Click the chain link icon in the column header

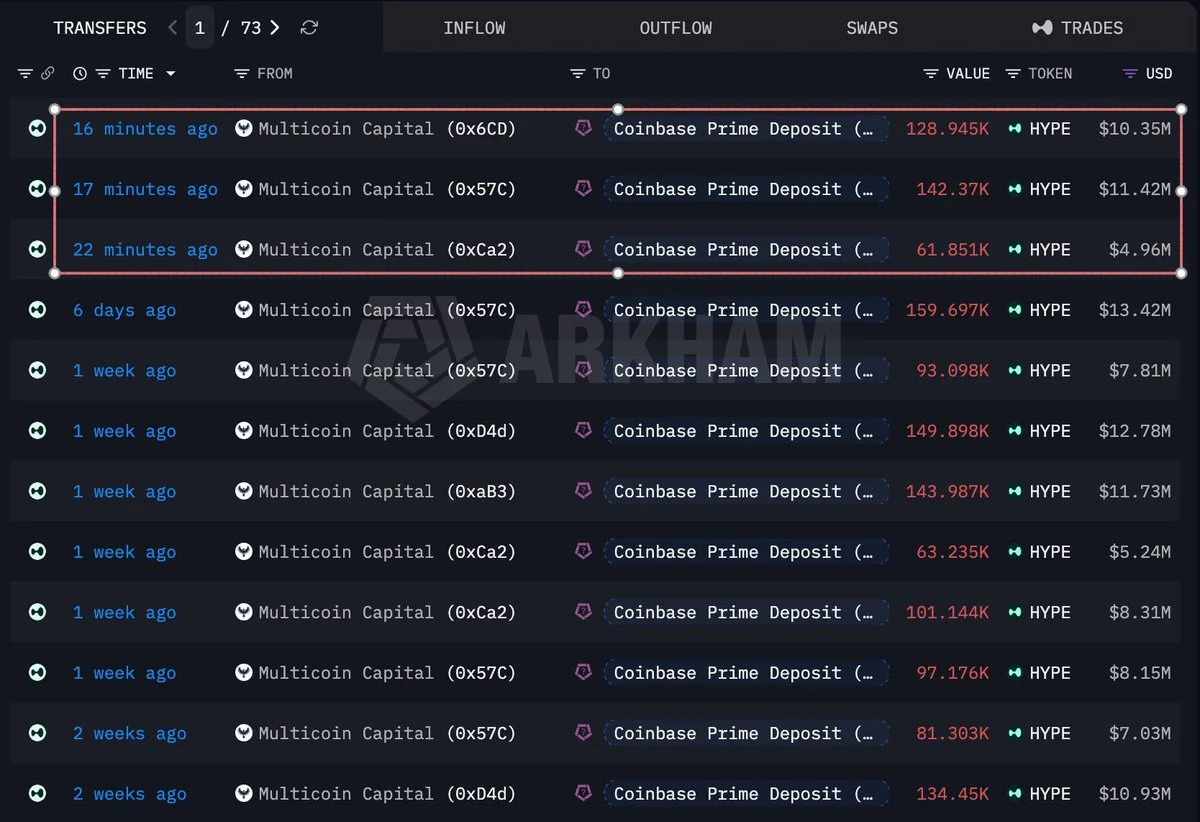point(48,74)
